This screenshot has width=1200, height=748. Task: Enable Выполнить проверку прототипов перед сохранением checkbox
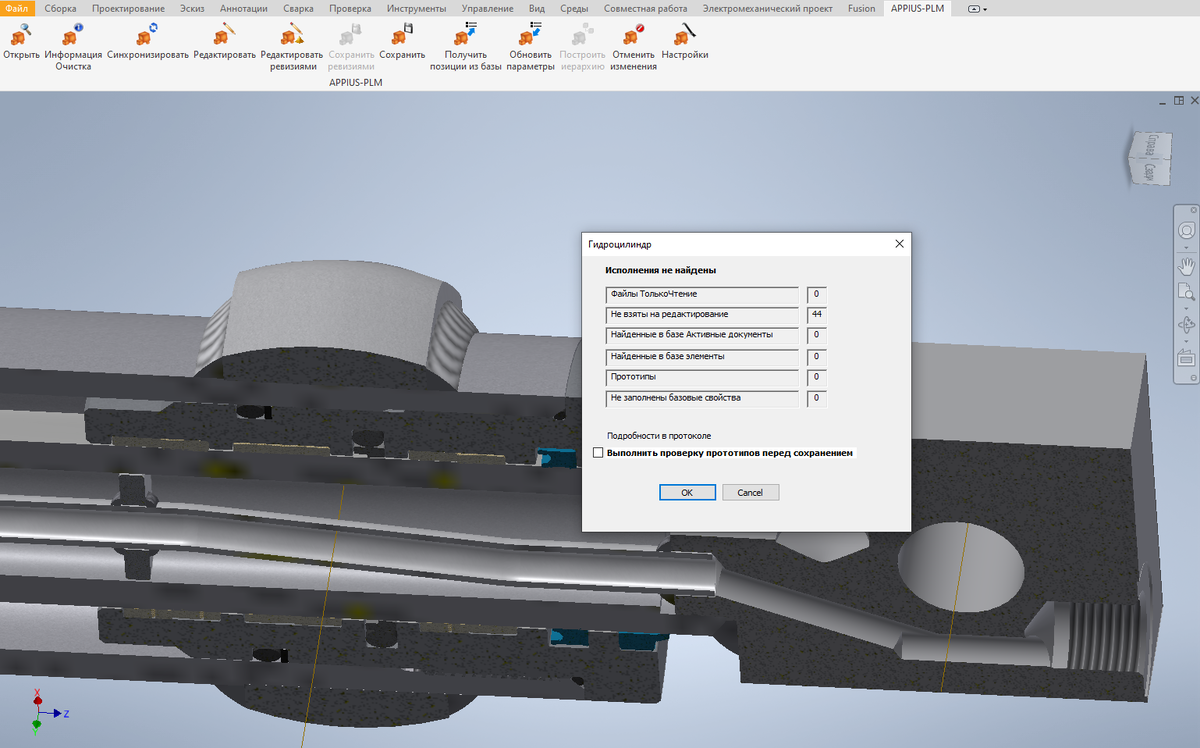(599, 453)
